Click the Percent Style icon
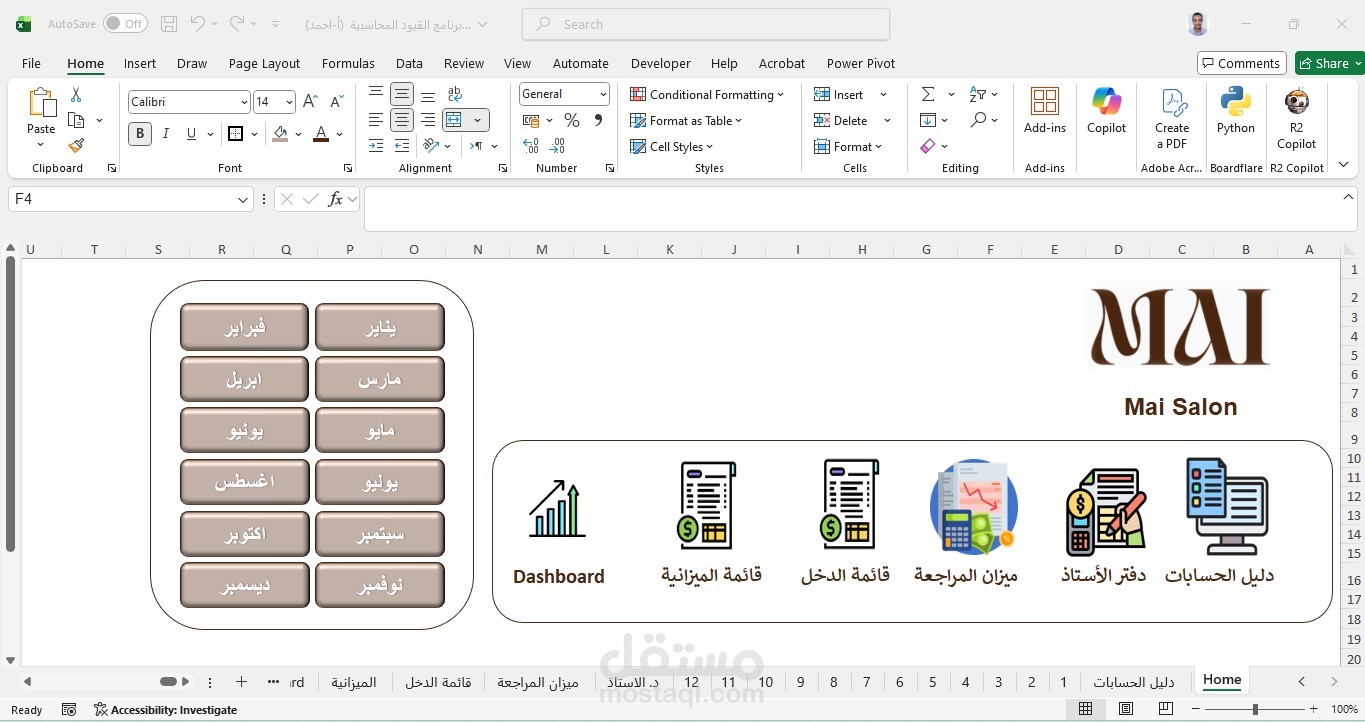The width and height of the screenshot is (1365, 722). coord(572,120)
